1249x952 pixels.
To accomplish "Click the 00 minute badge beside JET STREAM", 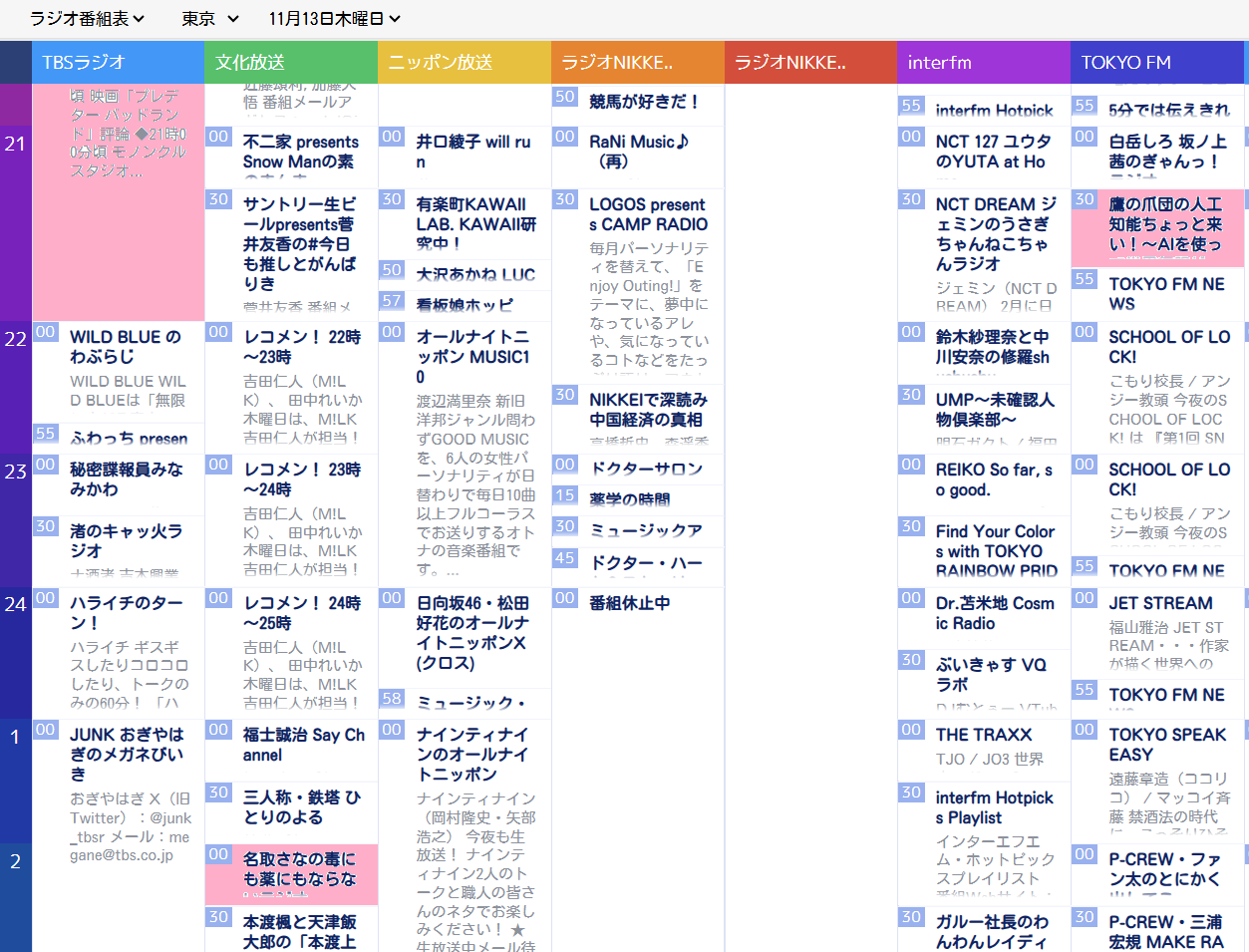I will point(1085,598).
